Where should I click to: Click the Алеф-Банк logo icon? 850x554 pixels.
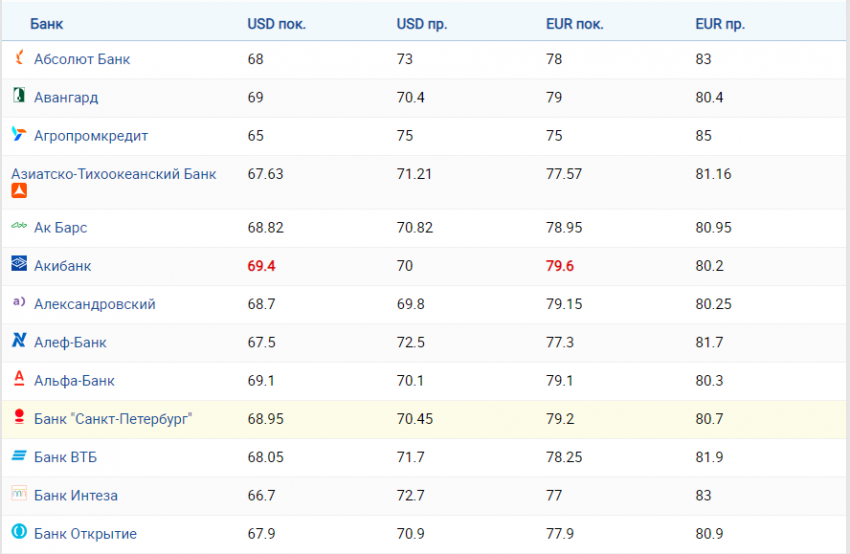click(x=19, y=340)
